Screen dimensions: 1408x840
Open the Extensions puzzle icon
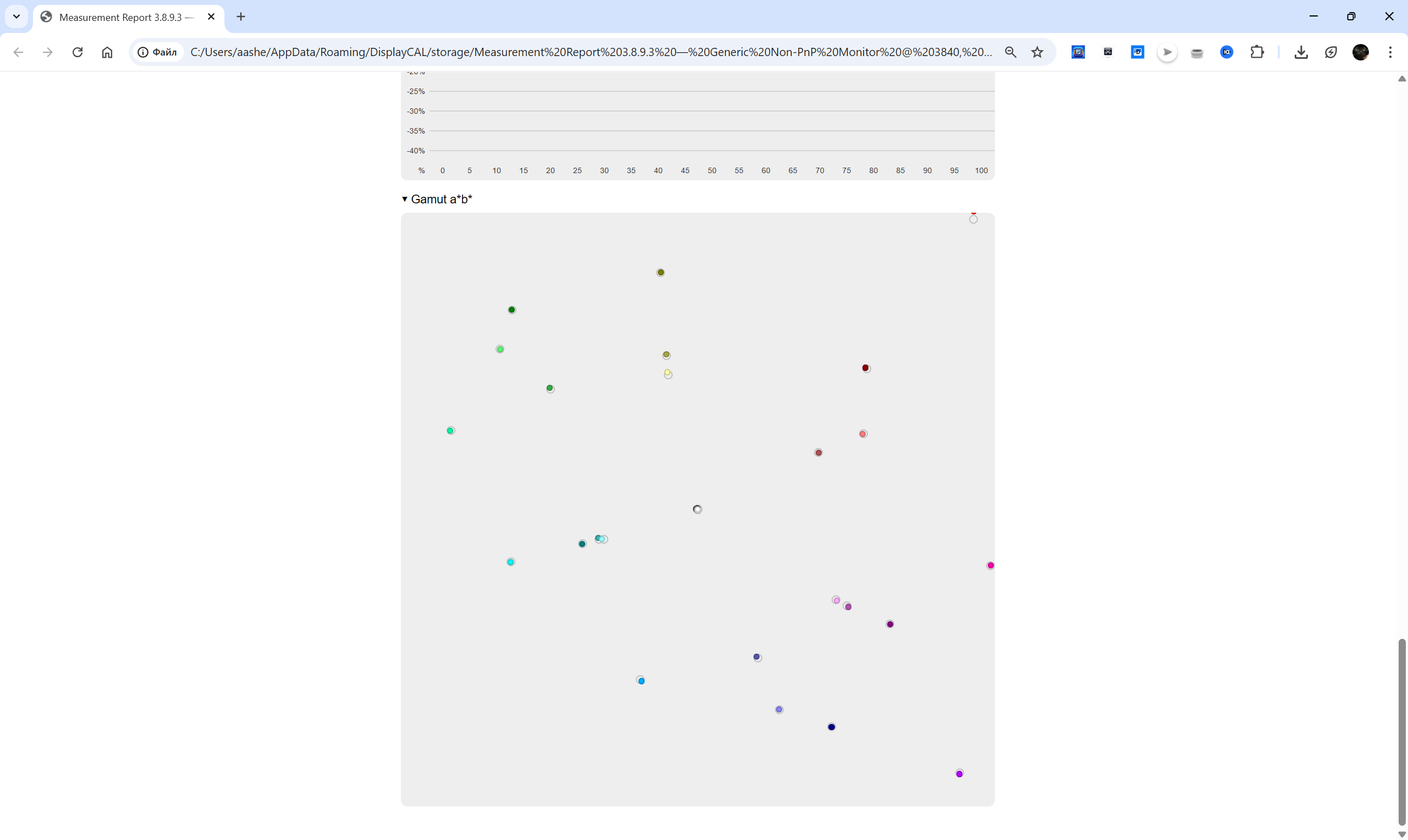coord(1257,52)
